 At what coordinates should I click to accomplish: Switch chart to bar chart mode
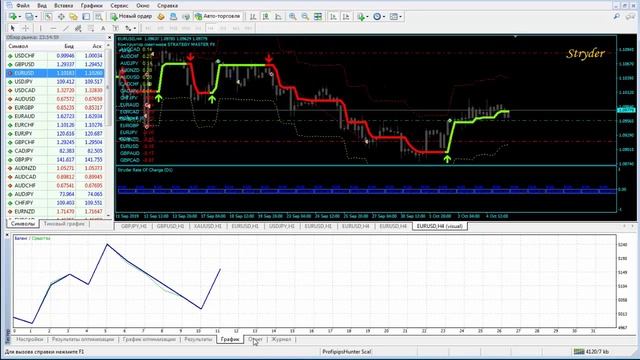point(253,17)
